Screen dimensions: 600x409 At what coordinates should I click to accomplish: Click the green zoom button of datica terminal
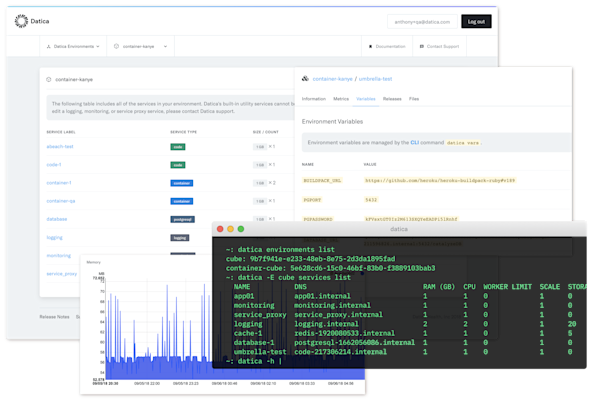pyautogui.click(x=241, y=229)
